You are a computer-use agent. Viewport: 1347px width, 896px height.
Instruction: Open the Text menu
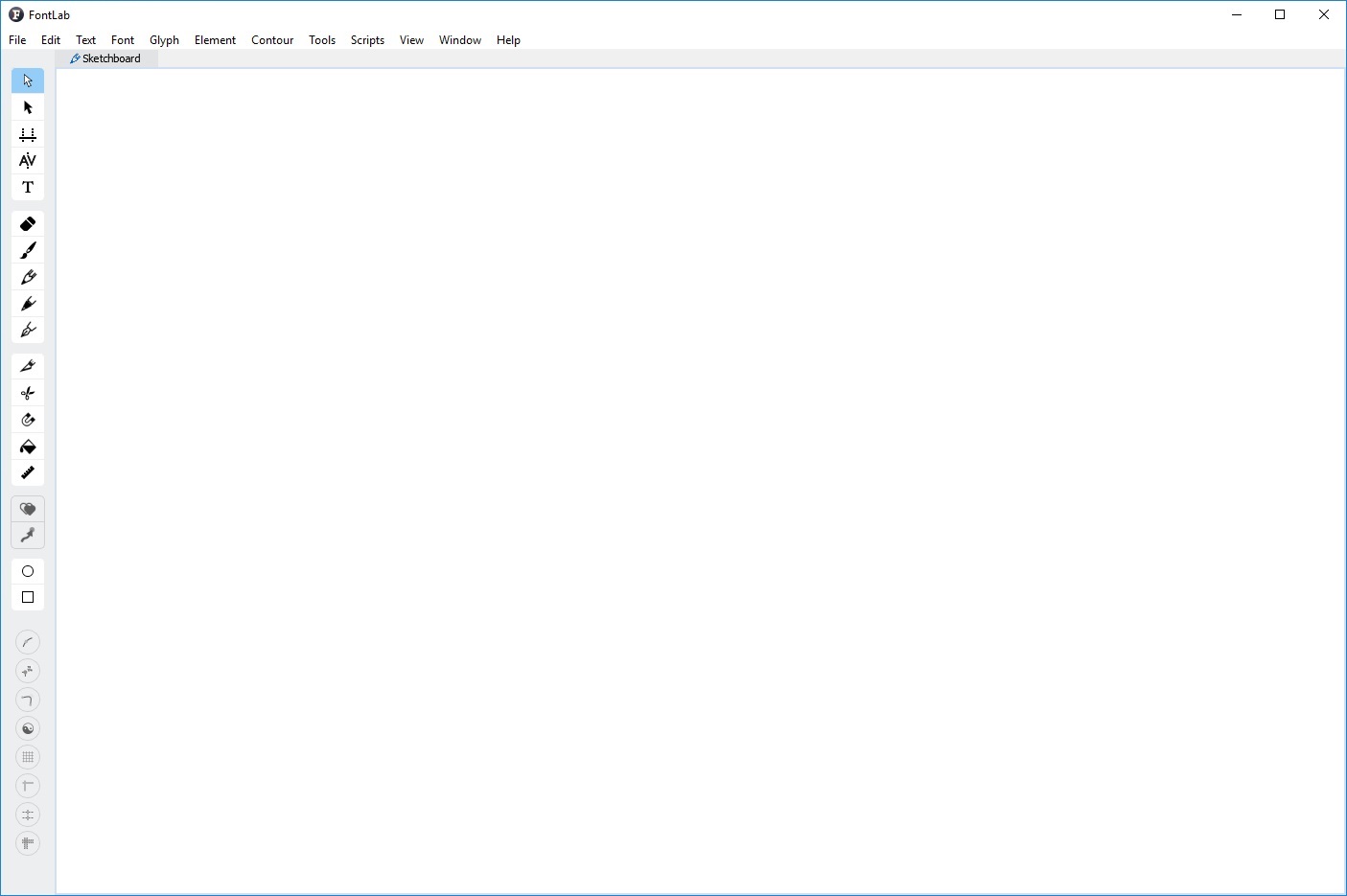[86, 40]
